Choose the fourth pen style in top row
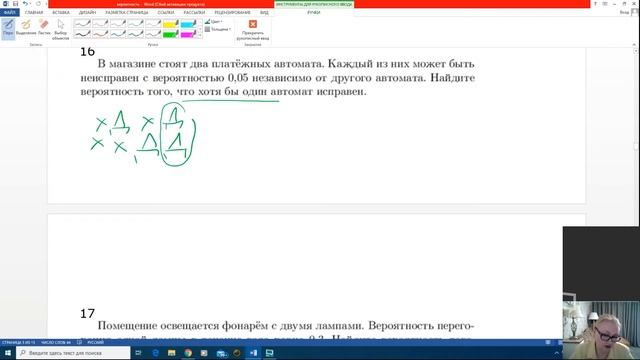Screen dimensions: 640x360 point(135,24)
